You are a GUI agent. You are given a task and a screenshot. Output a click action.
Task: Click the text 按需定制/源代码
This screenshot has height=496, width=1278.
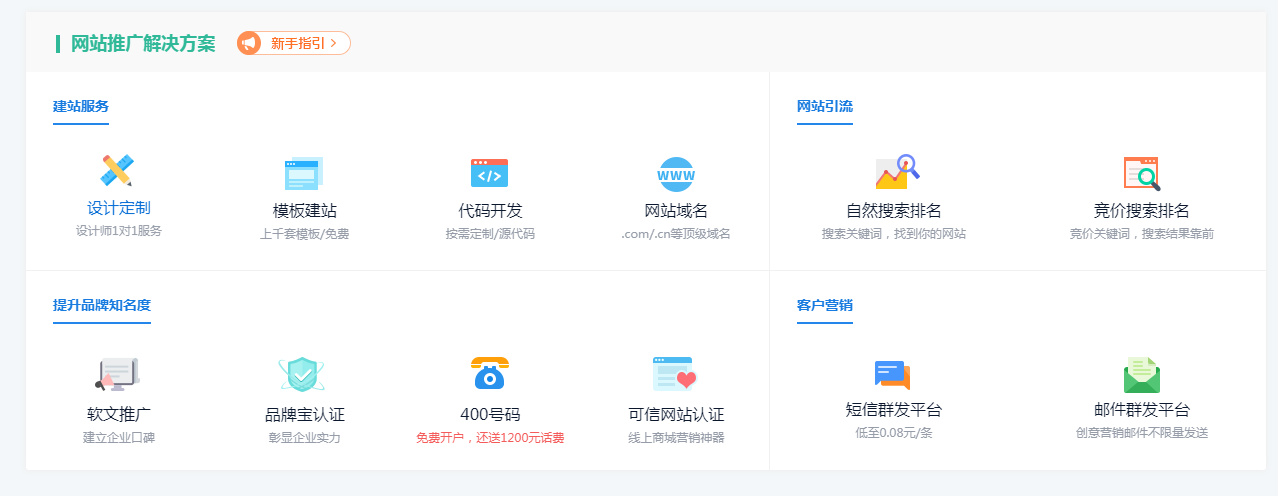click(x=490, y=234)
